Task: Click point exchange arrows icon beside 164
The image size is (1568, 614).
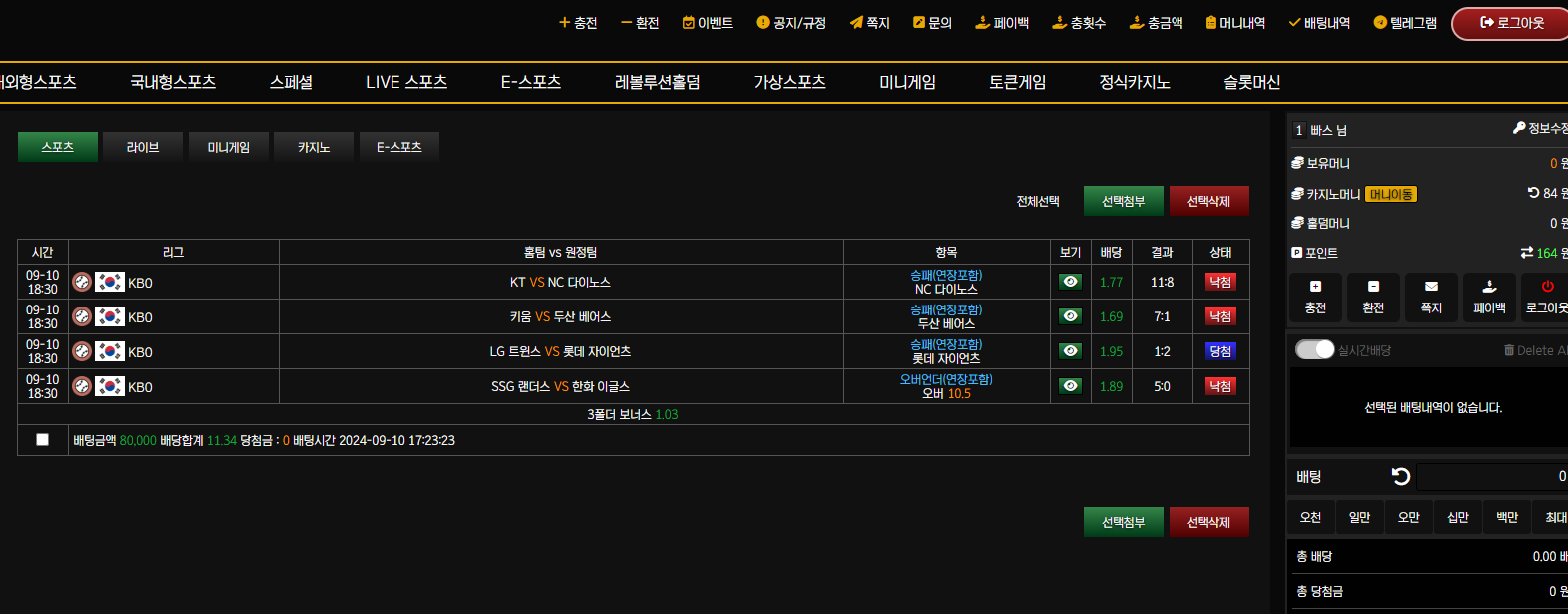Action: point(1526,253)
